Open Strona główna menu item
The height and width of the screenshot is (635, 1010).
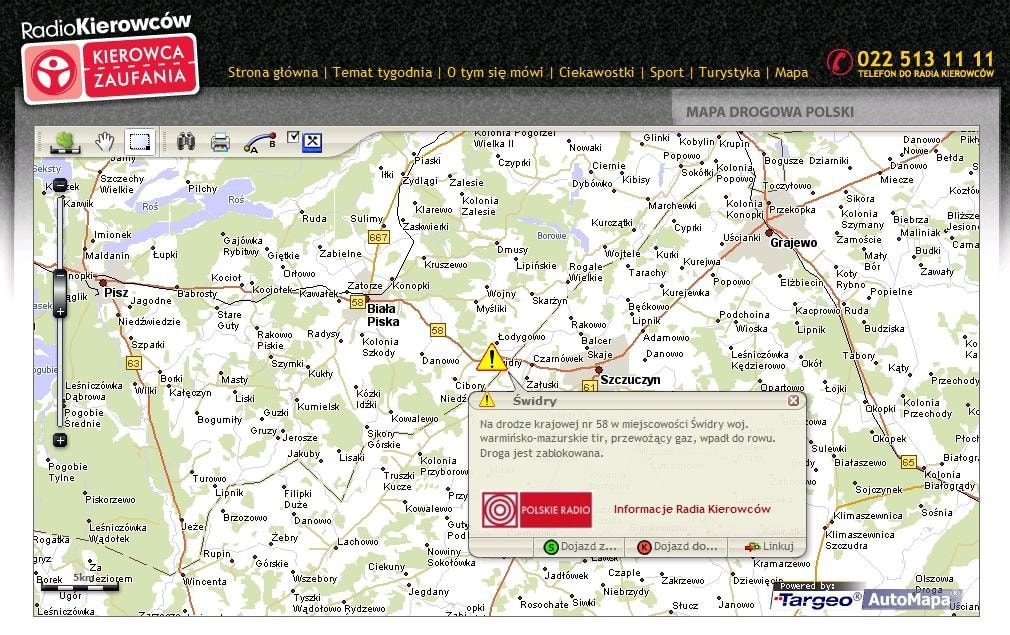272,72
